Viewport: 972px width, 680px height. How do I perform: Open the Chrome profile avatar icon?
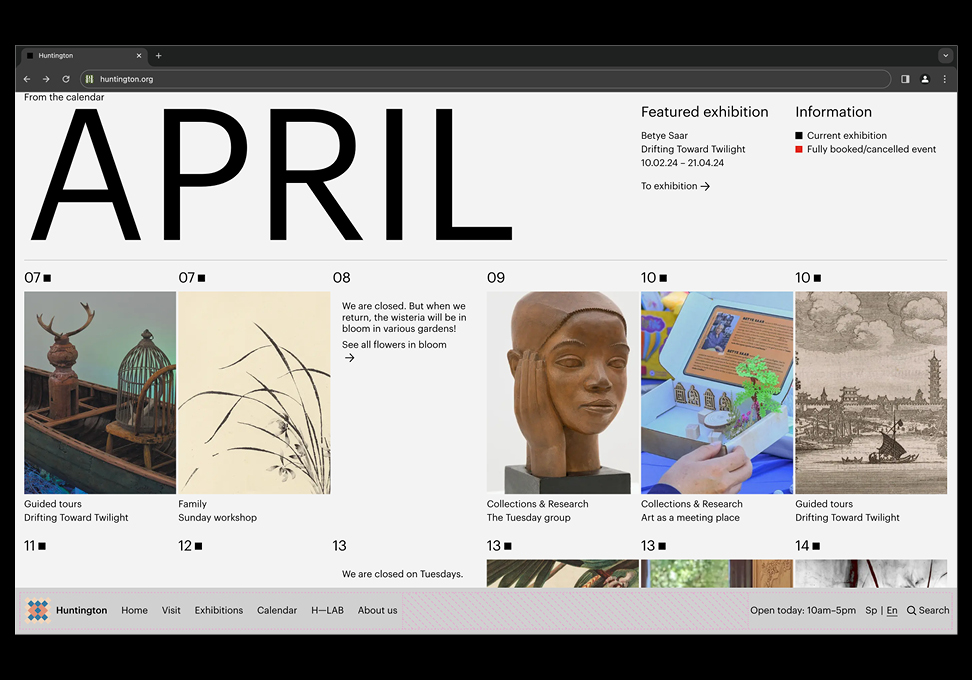pyautogui.click(x=925, y=79)
